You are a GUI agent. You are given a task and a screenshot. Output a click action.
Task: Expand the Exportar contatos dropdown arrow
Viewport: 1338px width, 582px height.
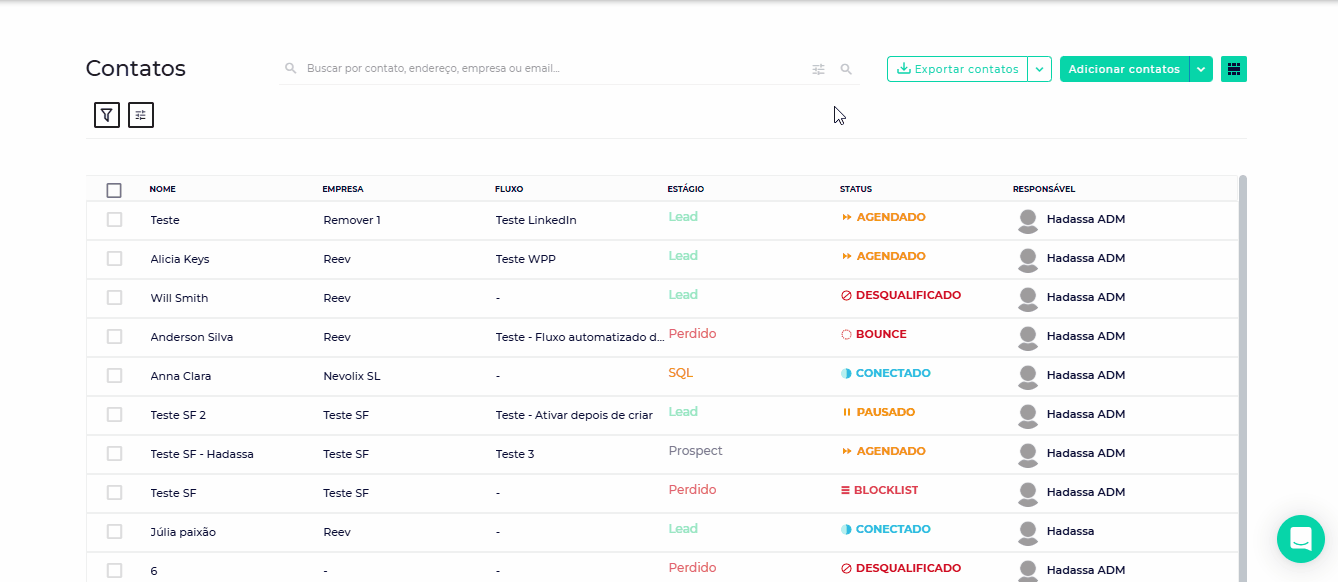[1040, 69]
